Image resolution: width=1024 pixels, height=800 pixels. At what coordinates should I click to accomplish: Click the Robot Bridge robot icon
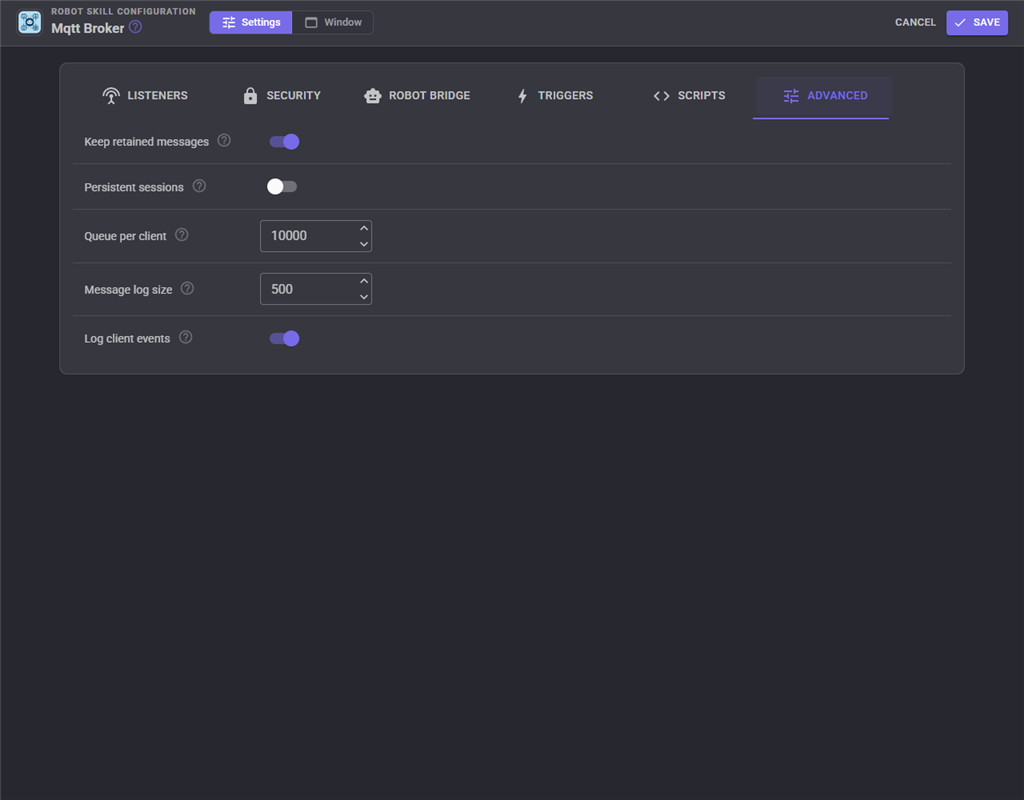[373, 96]
